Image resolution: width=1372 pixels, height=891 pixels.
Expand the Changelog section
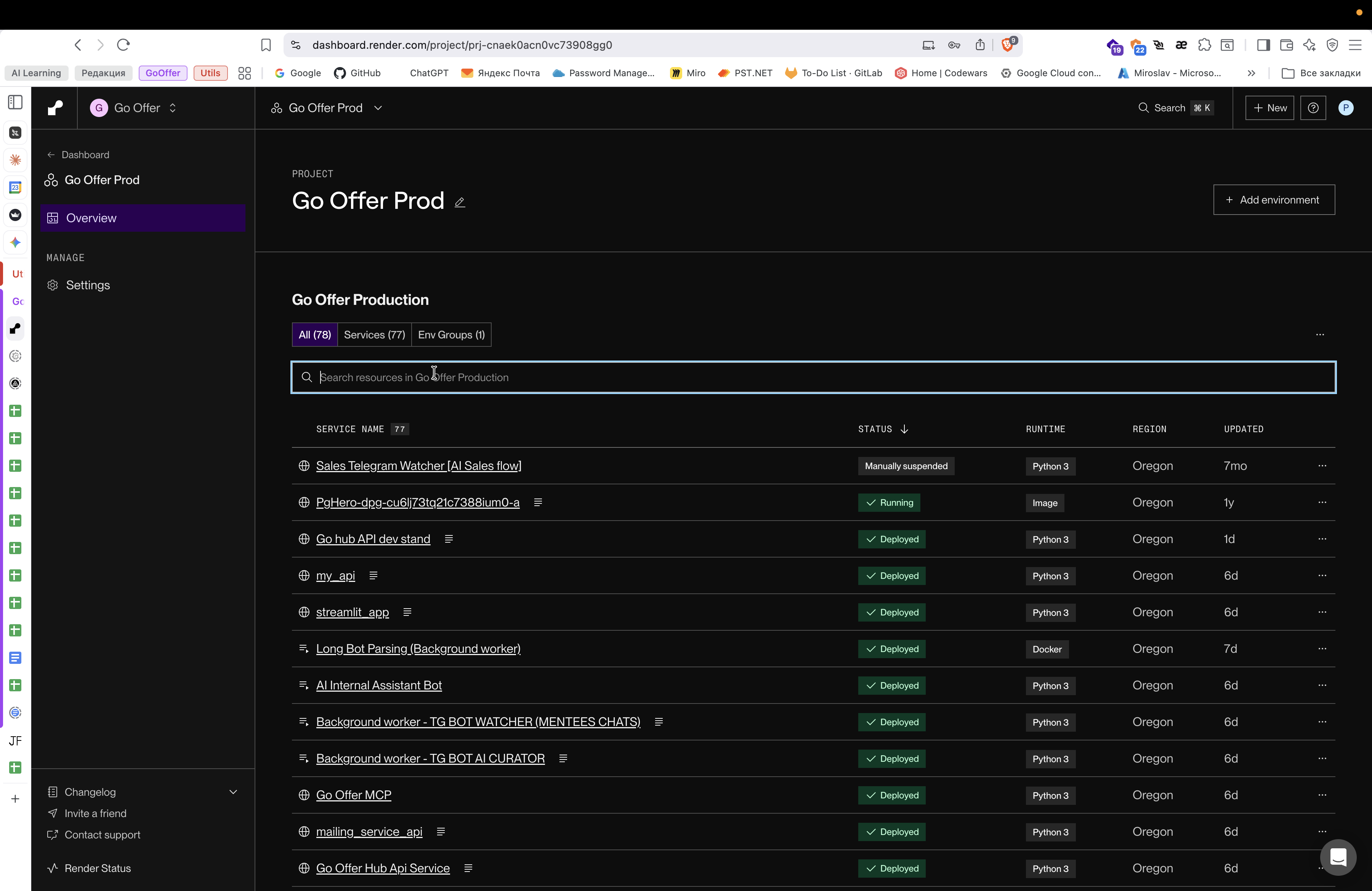(x=233, y=792)
